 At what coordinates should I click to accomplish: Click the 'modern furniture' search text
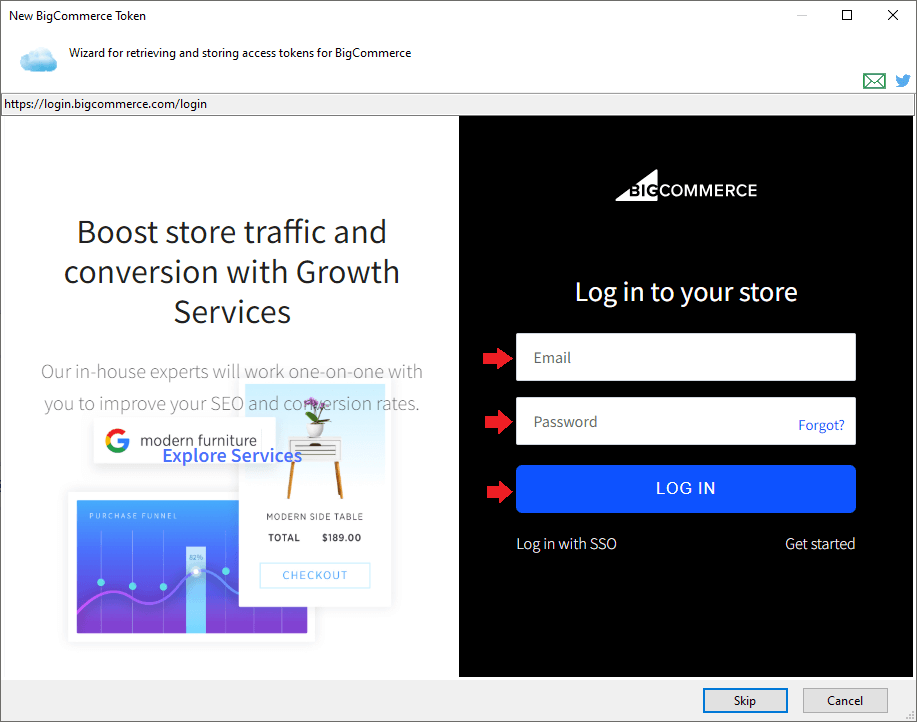[x=198, y=440]
